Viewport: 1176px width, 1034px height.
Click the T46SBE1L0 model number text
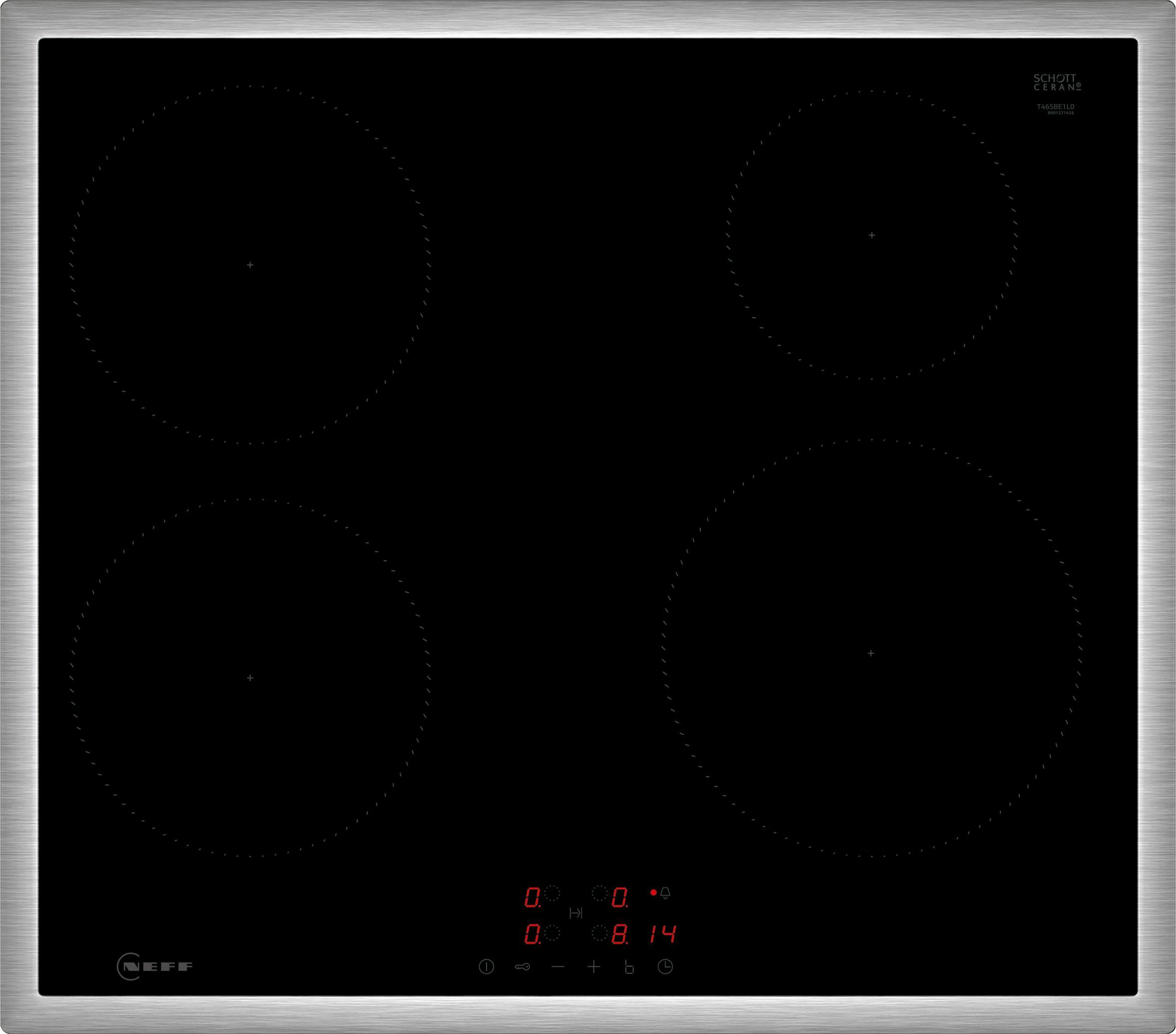point(1055,107)
